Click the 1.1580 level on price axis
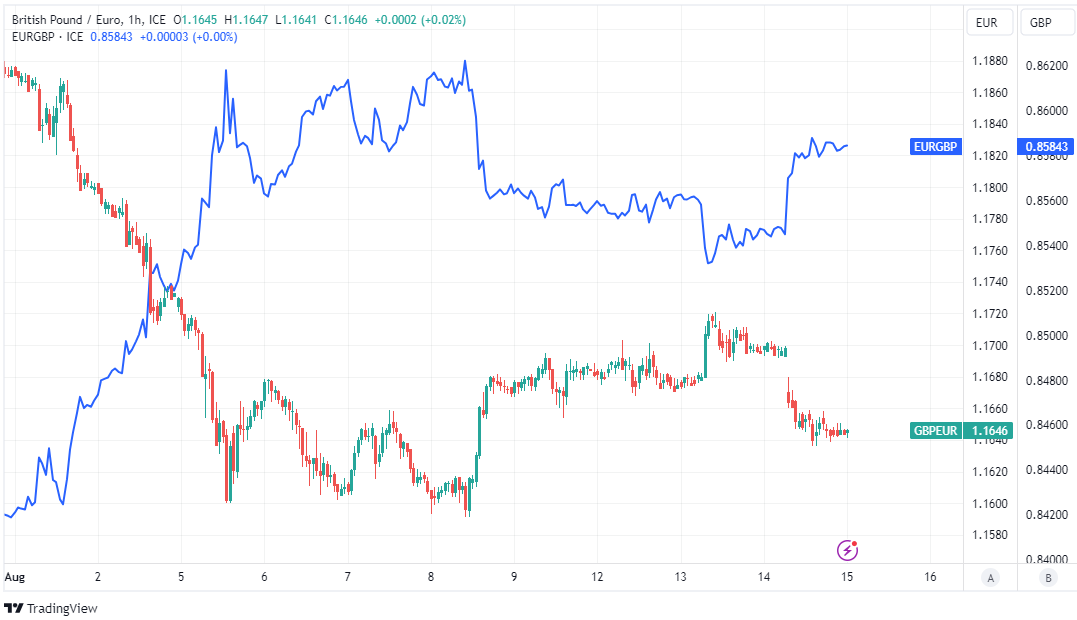 pyautogui.click(x=989, y=535)
